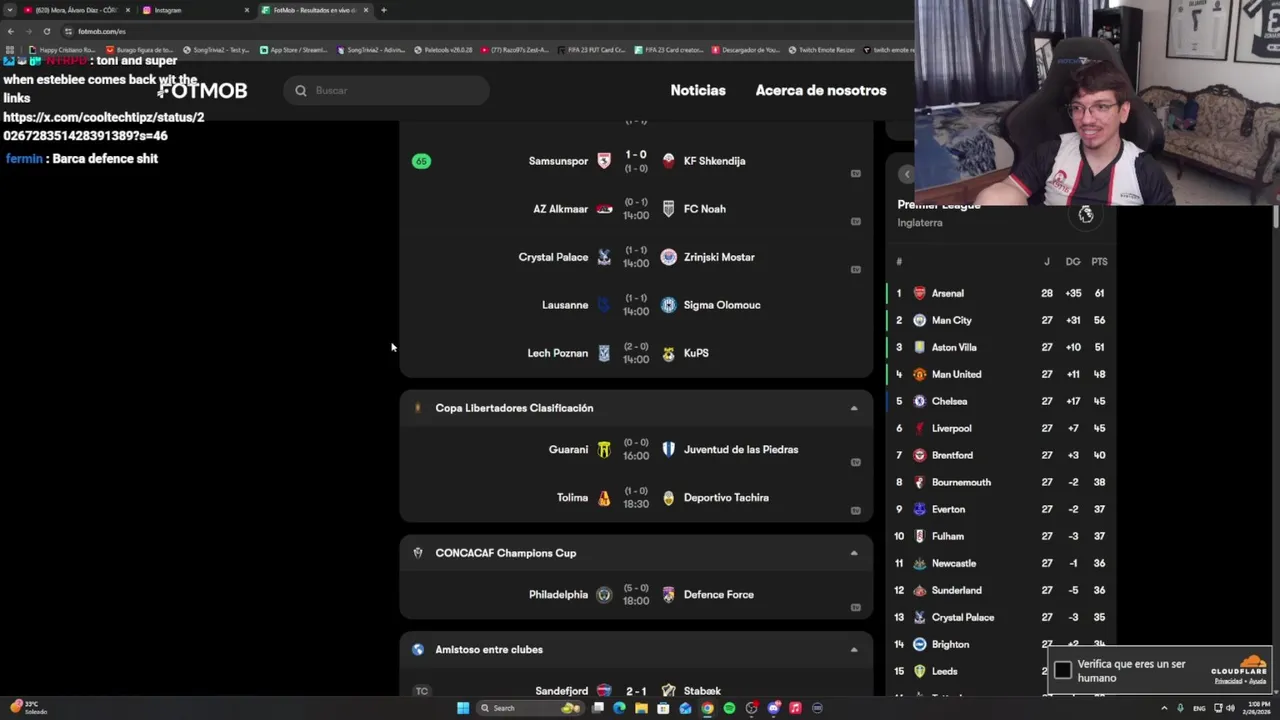Collapse the CONCACAF Champions Cup section

854,553
